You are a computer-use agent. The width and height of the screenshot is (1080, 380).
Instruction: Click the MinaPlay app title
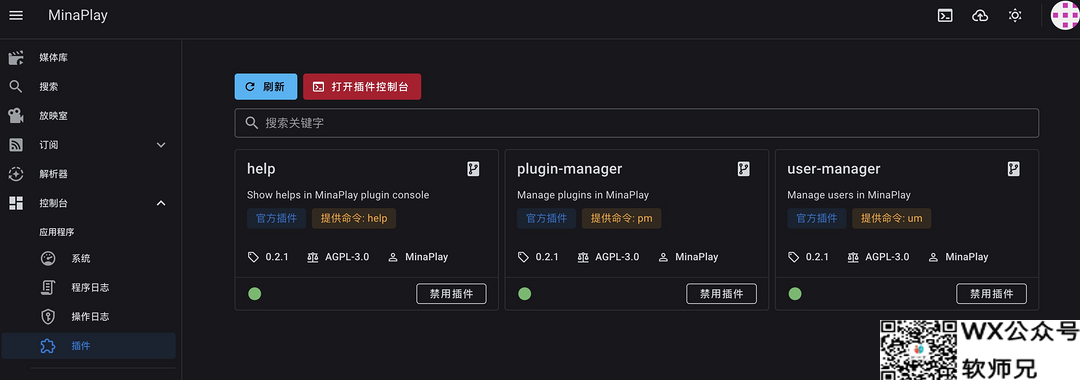pos(78,15)
